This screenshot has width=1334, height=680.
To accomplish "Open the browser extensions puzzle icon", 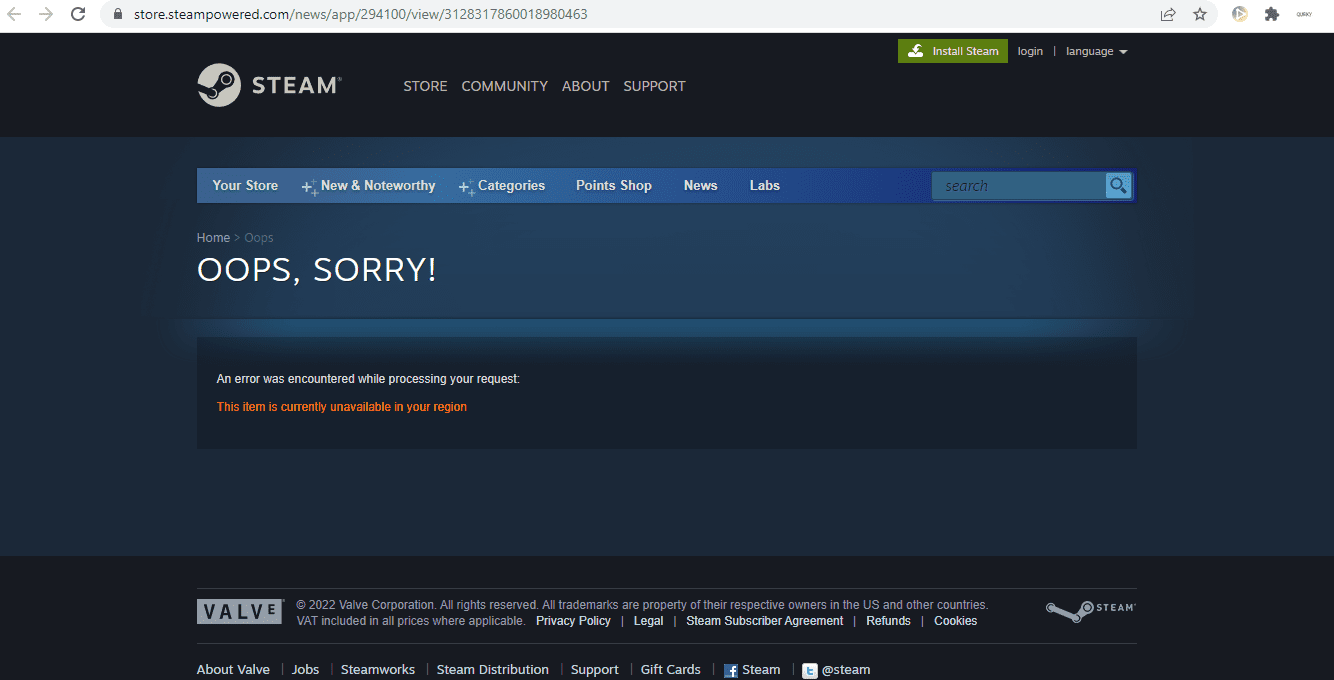I will [1271, 14].
